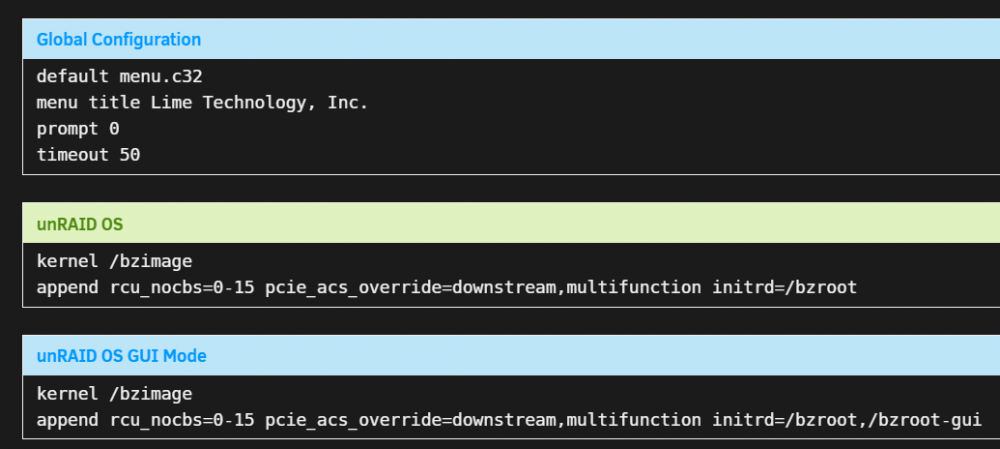Place cursor on 'default menu.c32' line
The image size is (1000, 449).
pyautogui.click(x=119, y=77)
